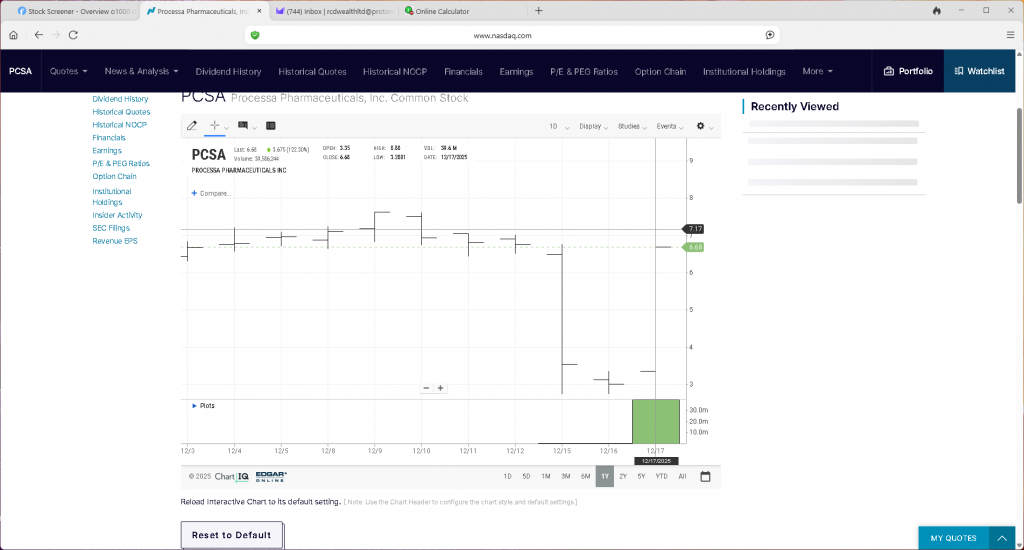Open the Insider Activity sidebar link
The height and width of the screenshot is (550, 1024).
pyautogui.click(x=117, y=215)
